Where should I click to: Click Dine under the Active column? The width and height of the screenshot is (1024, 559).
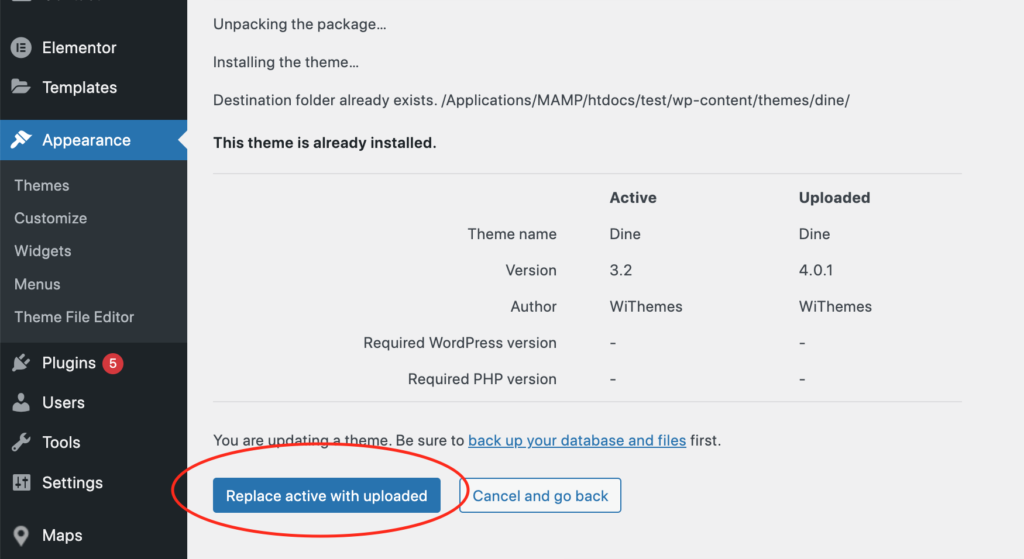pos(625,234)
